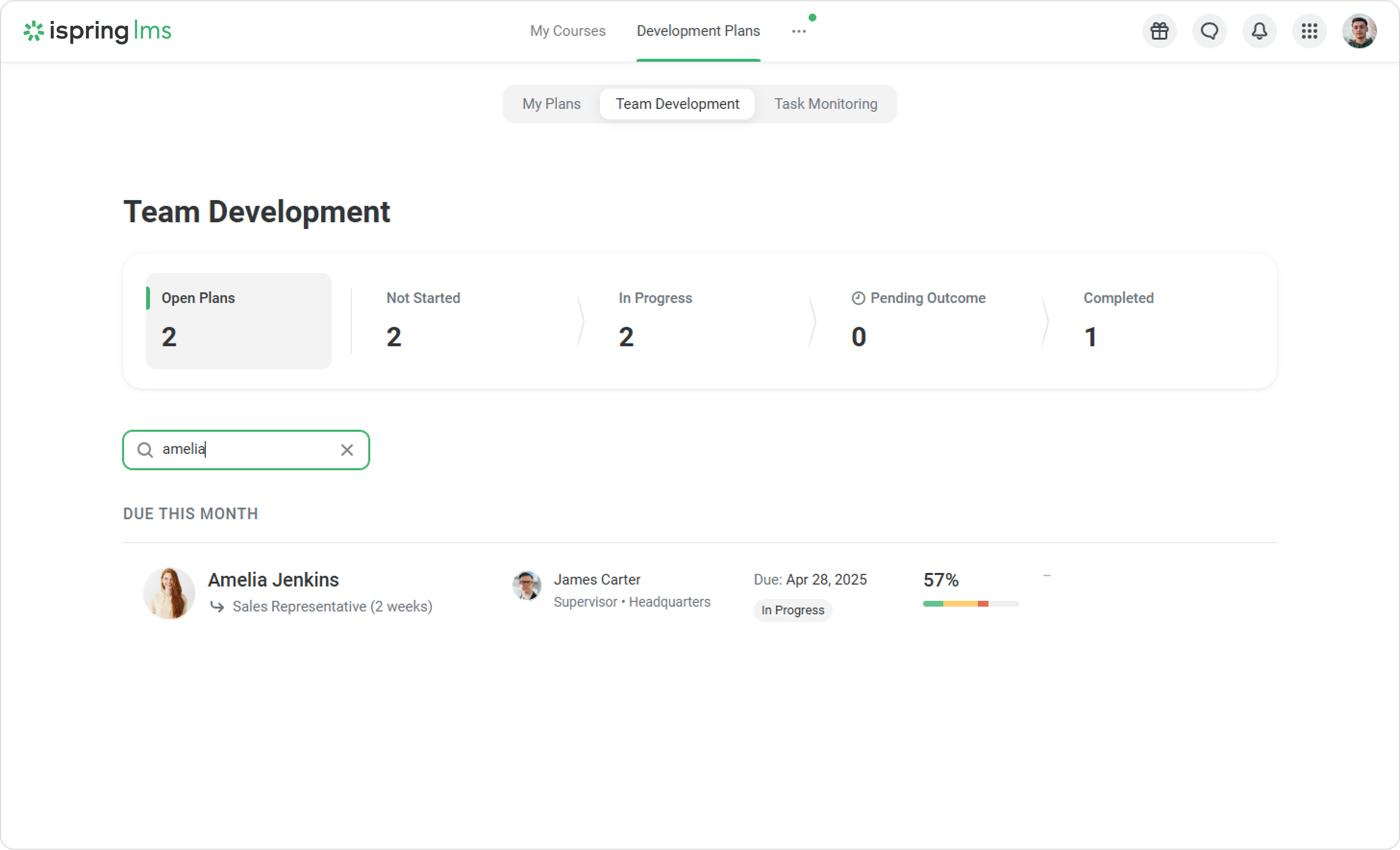Click the iSpring LMS logo

[97, 31]
